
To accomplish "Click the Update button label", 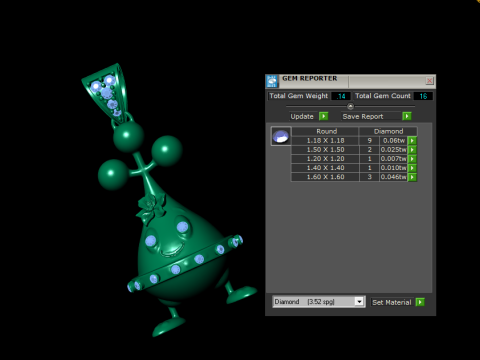I will coord(302,116).
